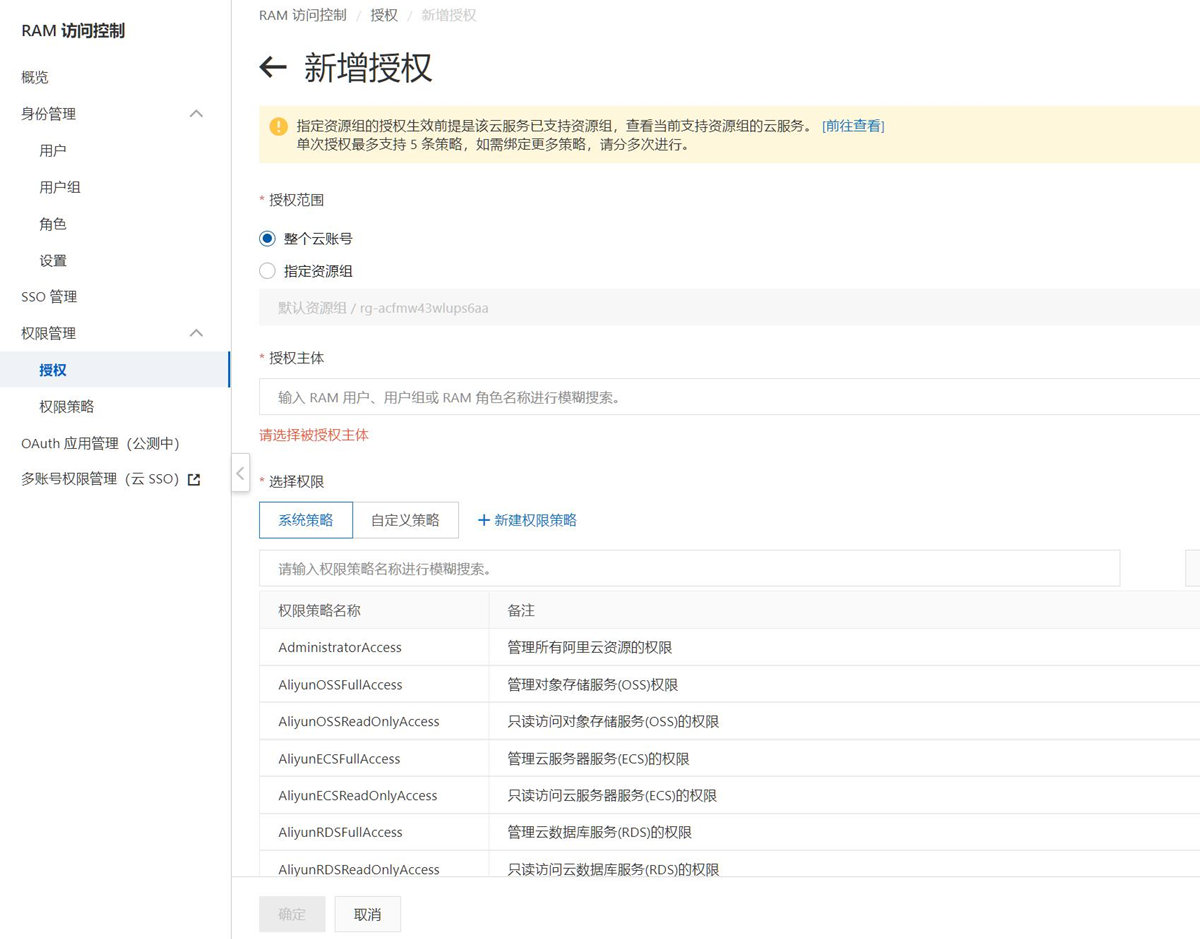The height and width of the screenshot is (939, 1200).
Task: Click the plus icon for 新建权限策略
Action: point(484,520)
